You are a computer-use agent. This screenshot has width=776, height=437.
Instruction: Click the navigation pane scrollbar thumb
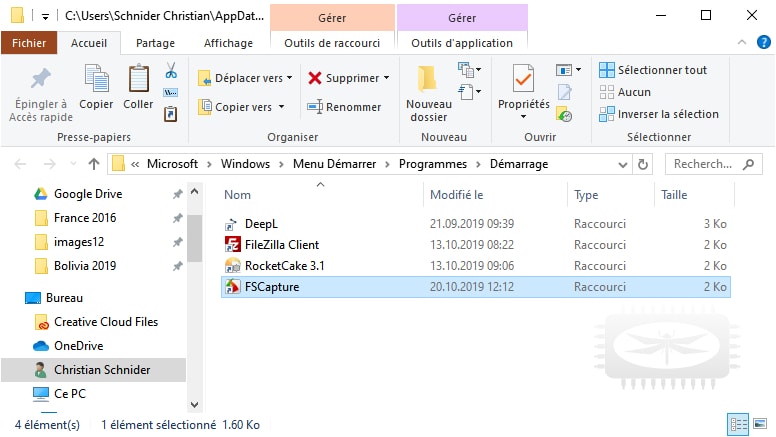point(194,238)
